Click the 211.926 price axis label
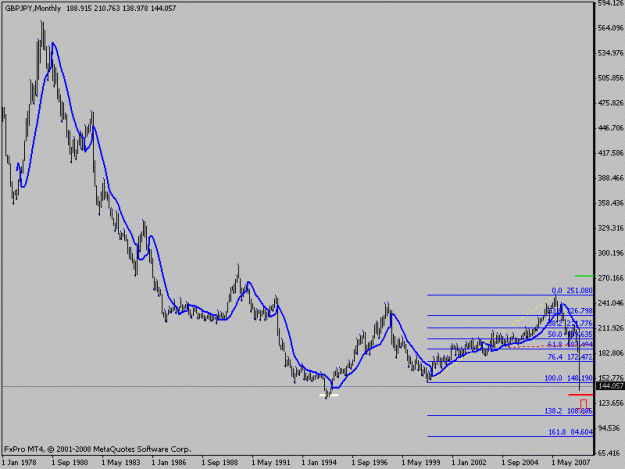Viewport: 625px width, 469px height. point(611,328)
